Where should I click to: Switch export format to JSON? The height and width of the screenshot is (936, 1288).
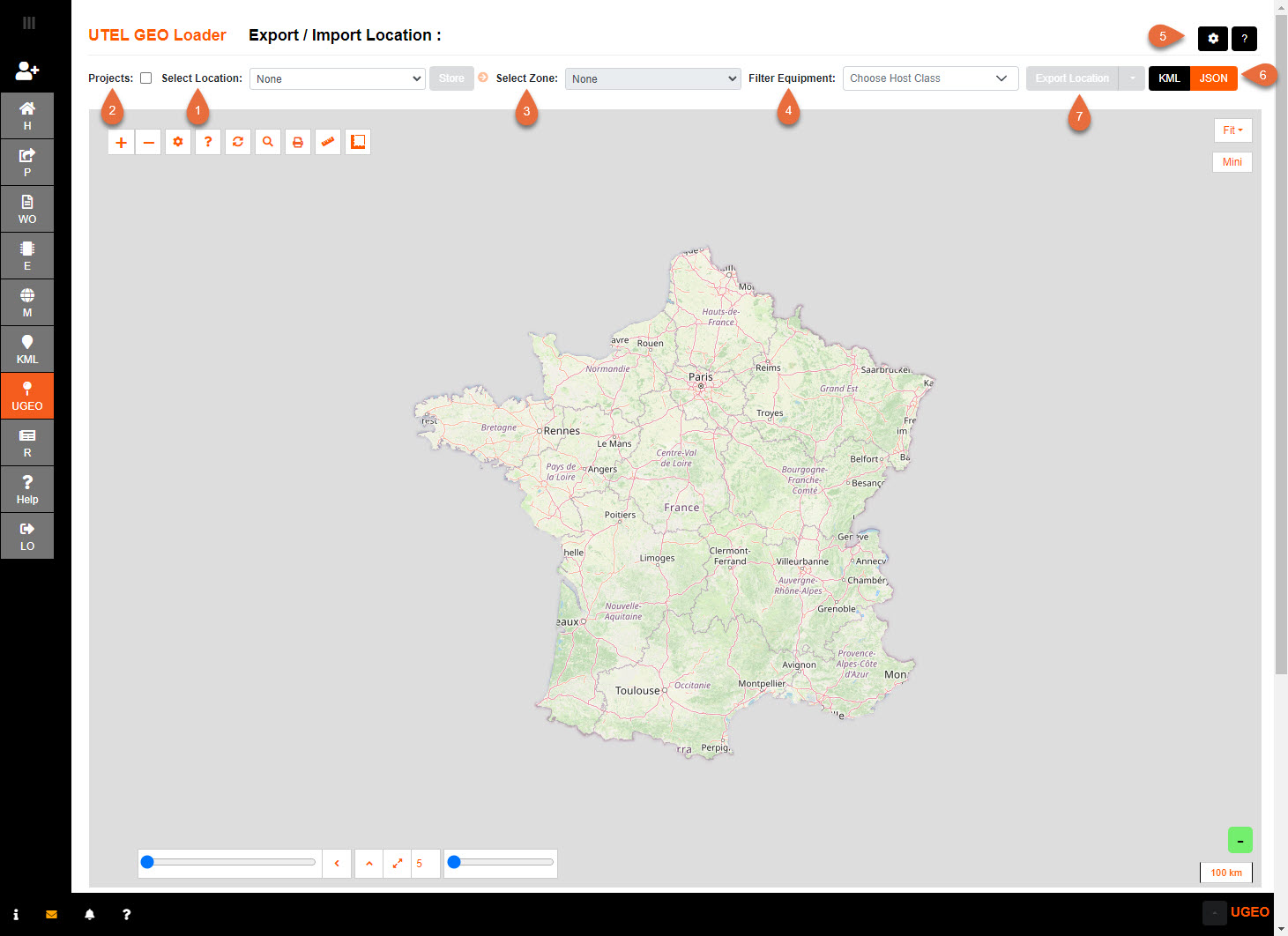(x=1214, y=78)
